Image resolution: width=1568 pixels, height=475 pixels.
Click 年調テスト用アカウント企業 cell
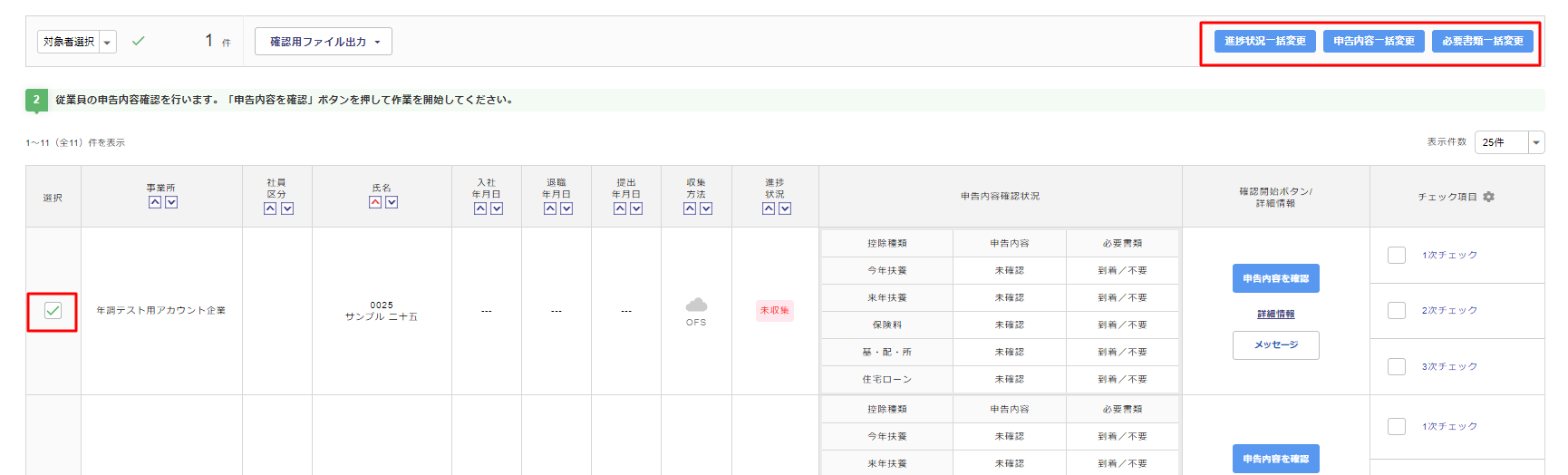[x=161, y=311]
